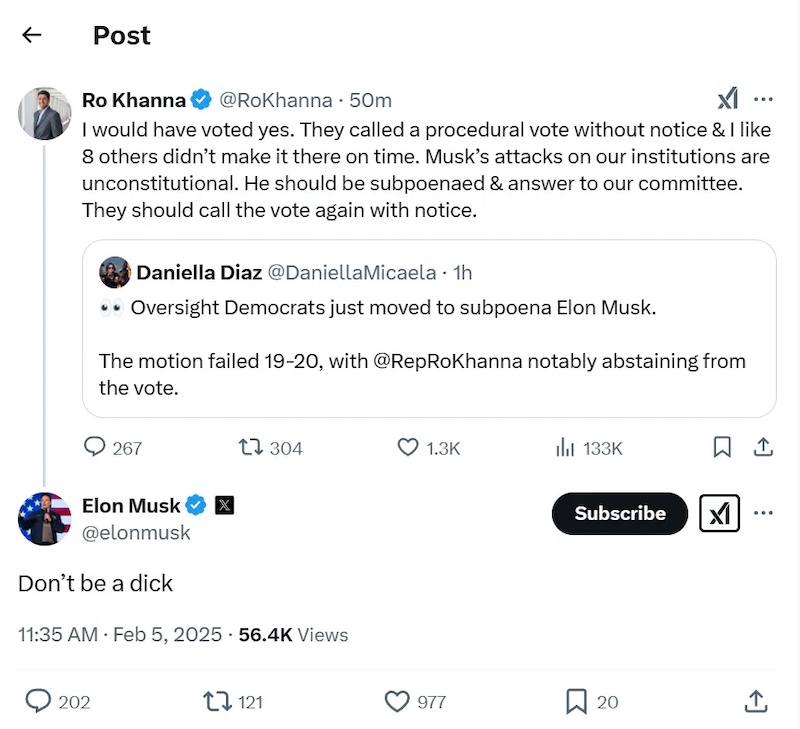Screen dimensions: 800x729
Task: Click the Subscribe button
Action: [619, 513]
